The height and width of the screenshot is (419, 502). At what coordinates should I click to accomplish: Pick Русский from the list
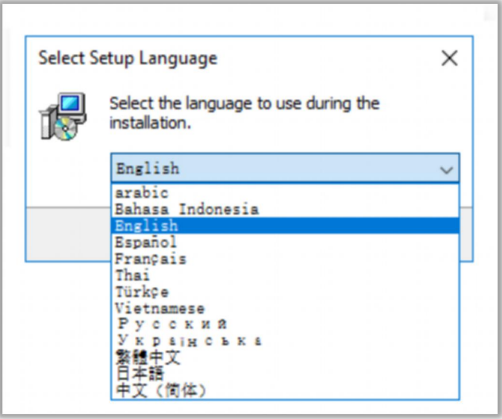coord(285,324)
